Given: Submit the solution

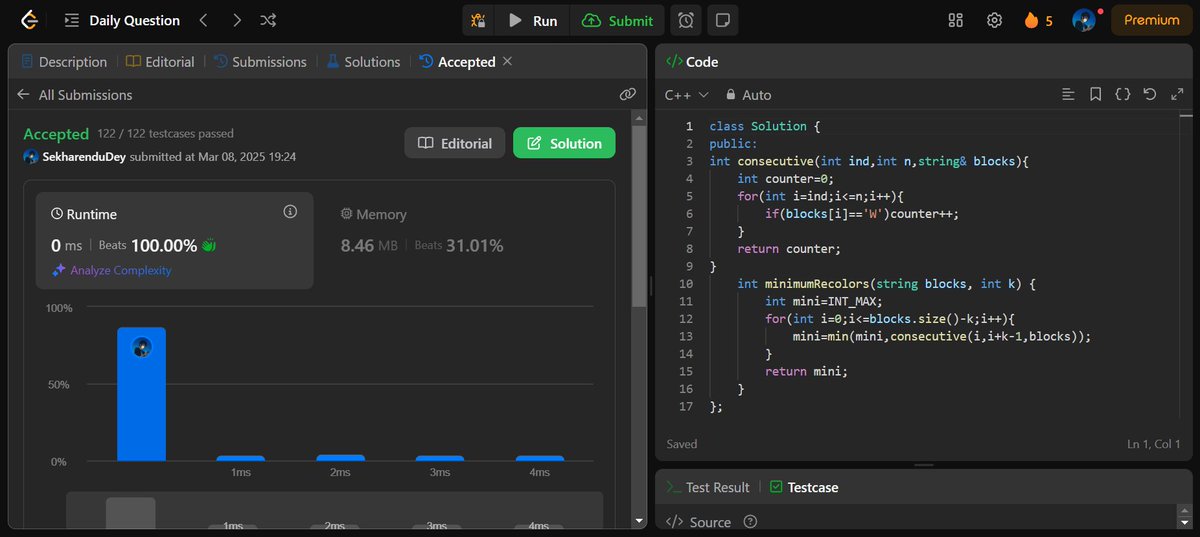Looking at the screenshot, I should (x=617, y=20).
